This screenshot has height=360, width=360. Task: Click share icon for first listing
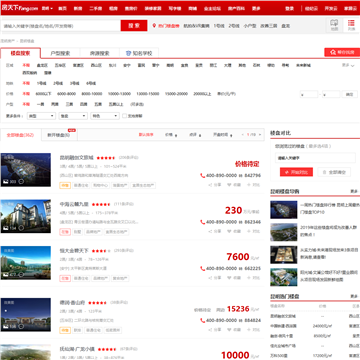pos(210,185)
